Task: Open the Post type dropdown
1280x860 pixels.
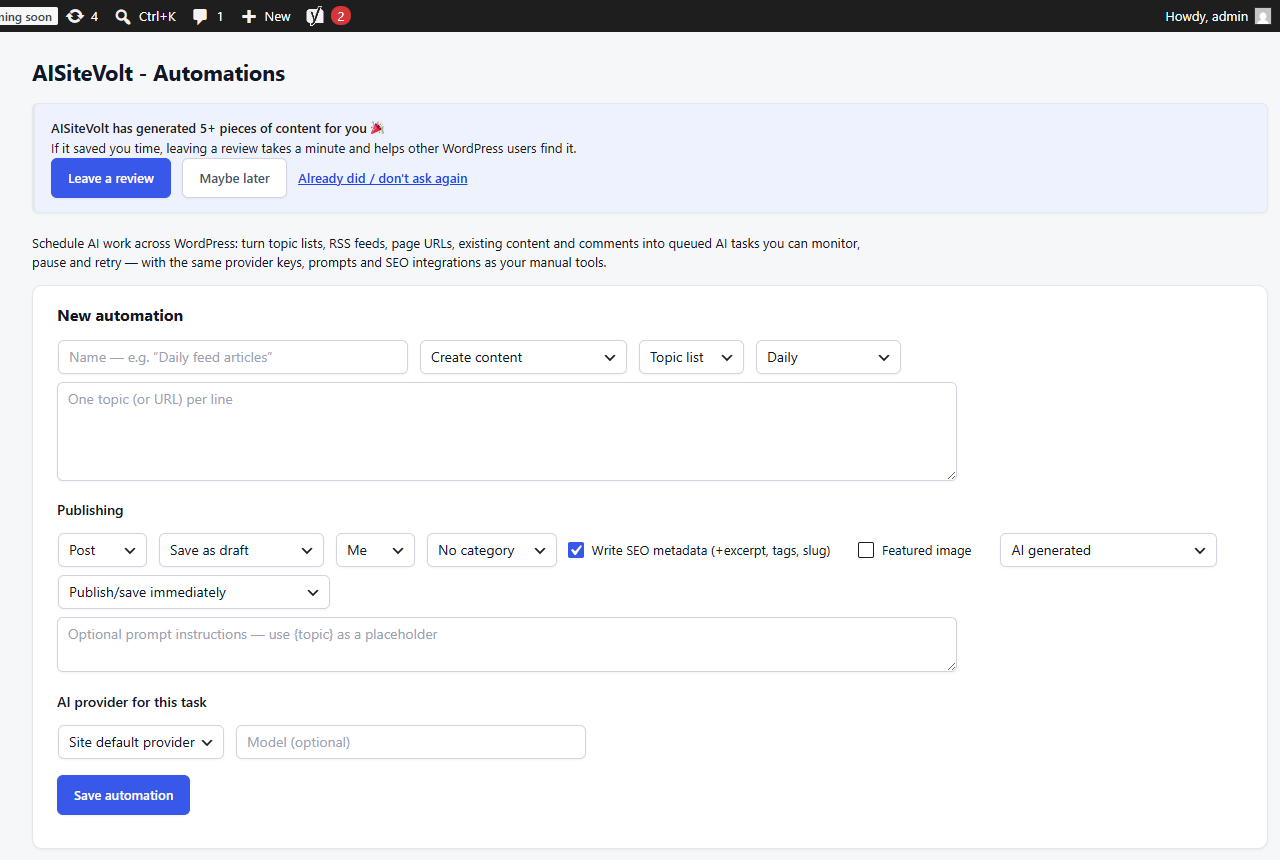Action: (102, 550)
